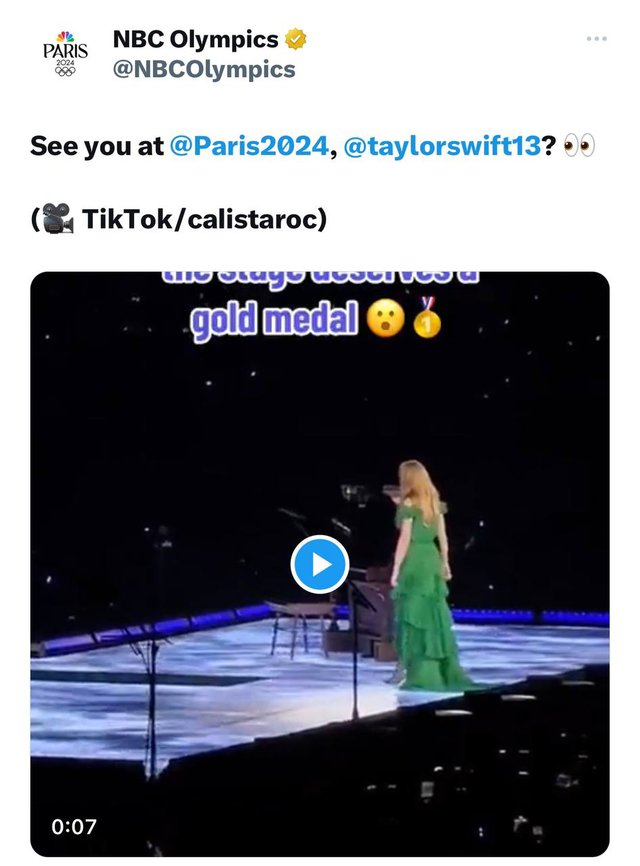Click the NBC Olympics display name
Screen dimensions: 640x866
point(195,39)
